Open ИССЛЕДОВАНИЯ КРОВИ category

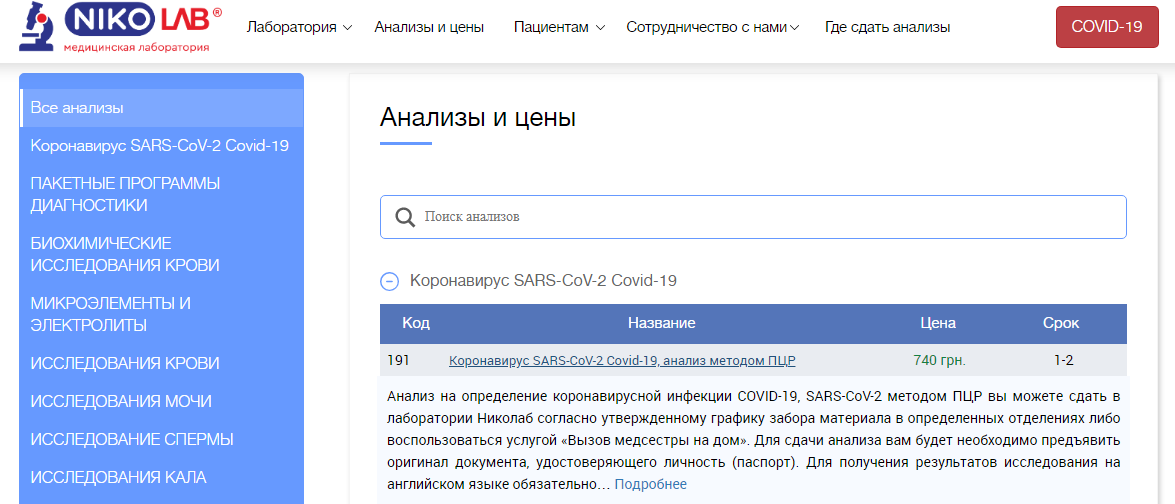coord(125,363)
